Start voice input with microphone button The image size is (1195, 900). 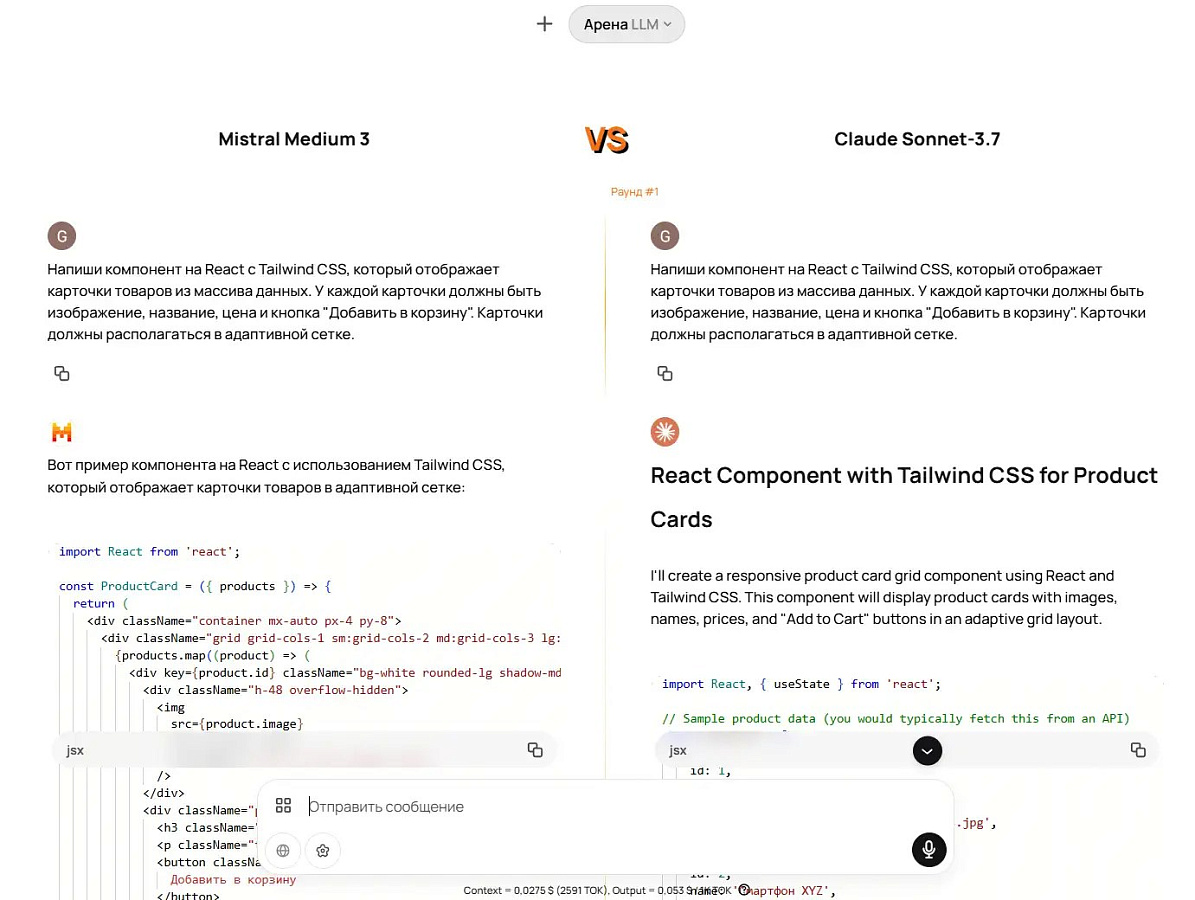tap(929, 849)
